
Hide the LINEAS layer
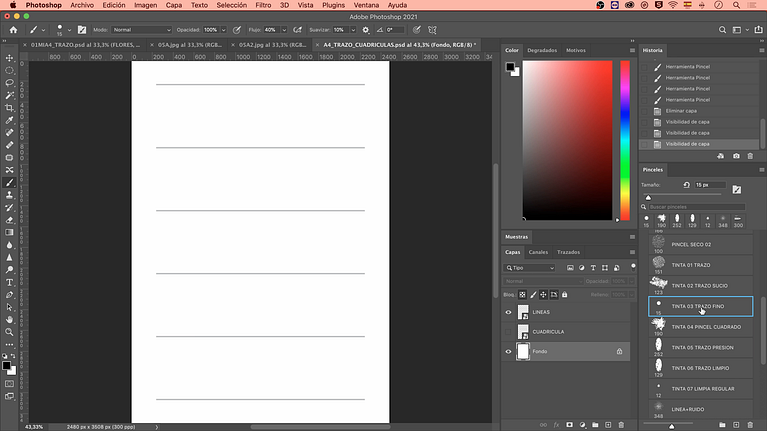[508, 312]
